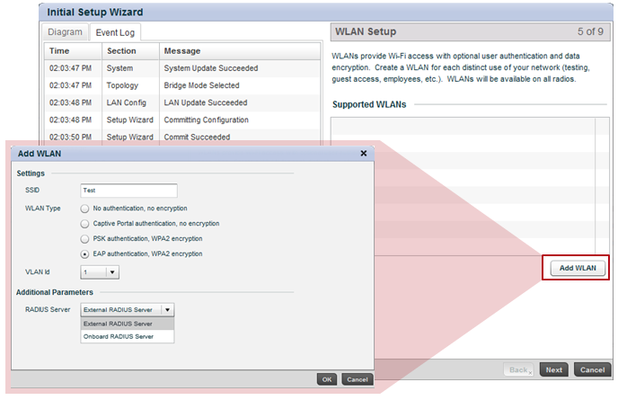This screenshot has width=618, height=400.
Task: Click the WLAN Setup panel heading
Action: 365,32
